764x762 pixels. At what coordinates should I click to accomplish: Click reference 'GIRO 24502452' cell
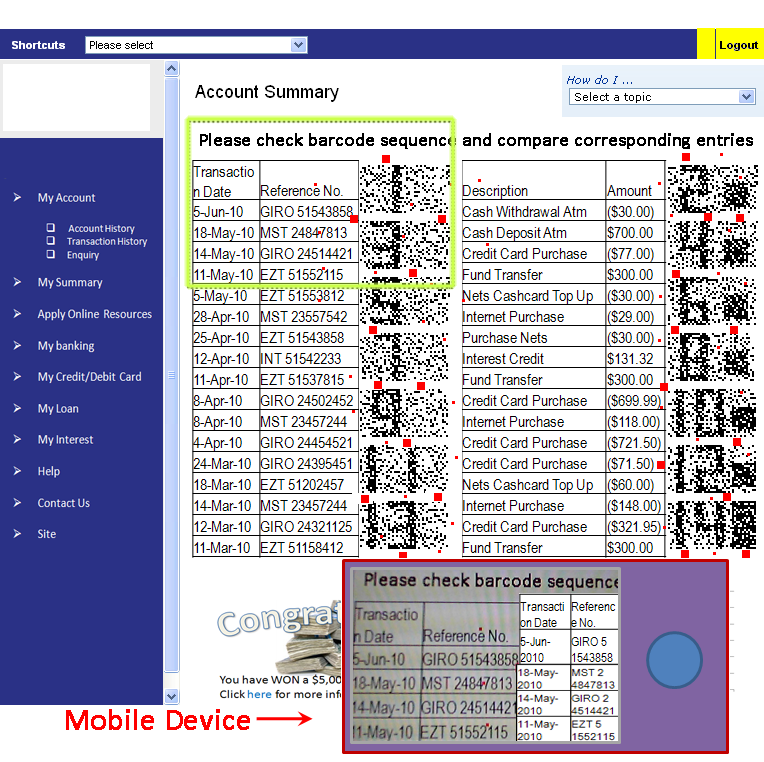point(308,400)
